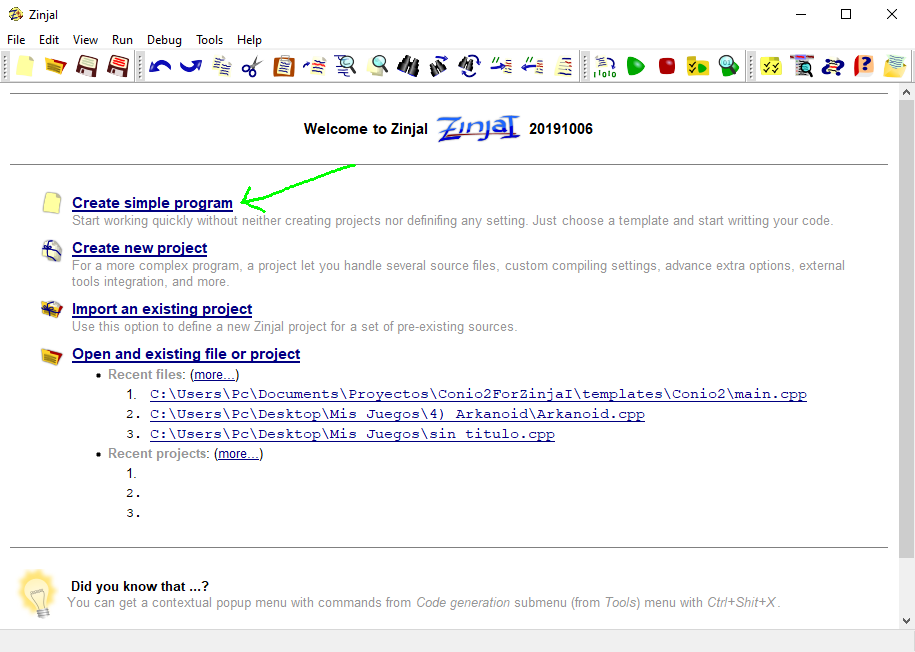The image size is (915, 652).
Task: Open the Help menu
Action: (x=249, y=40)
